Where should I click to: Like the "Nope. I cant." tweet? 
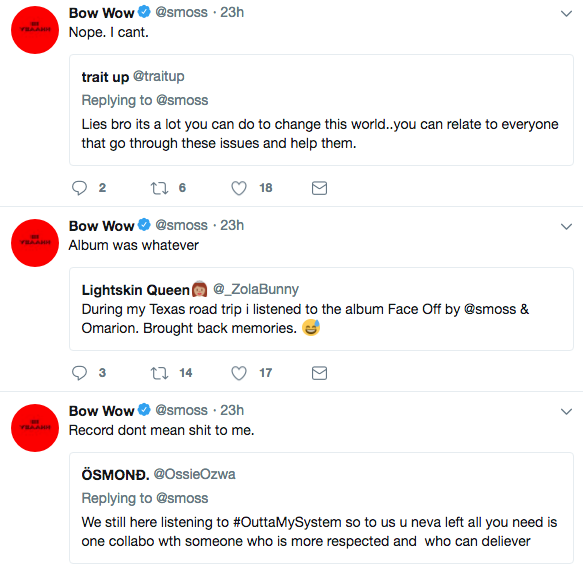239,188
